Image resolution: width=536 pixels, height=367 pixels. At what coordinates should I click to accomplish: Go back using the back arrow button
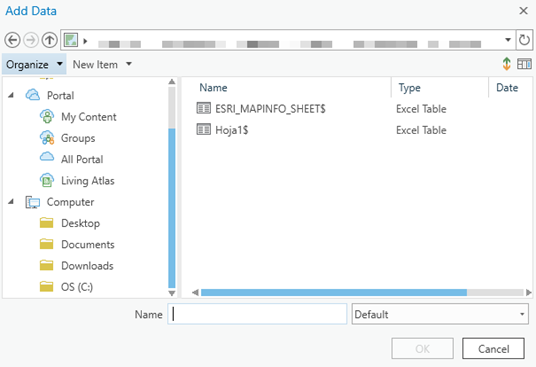[13, 40]
